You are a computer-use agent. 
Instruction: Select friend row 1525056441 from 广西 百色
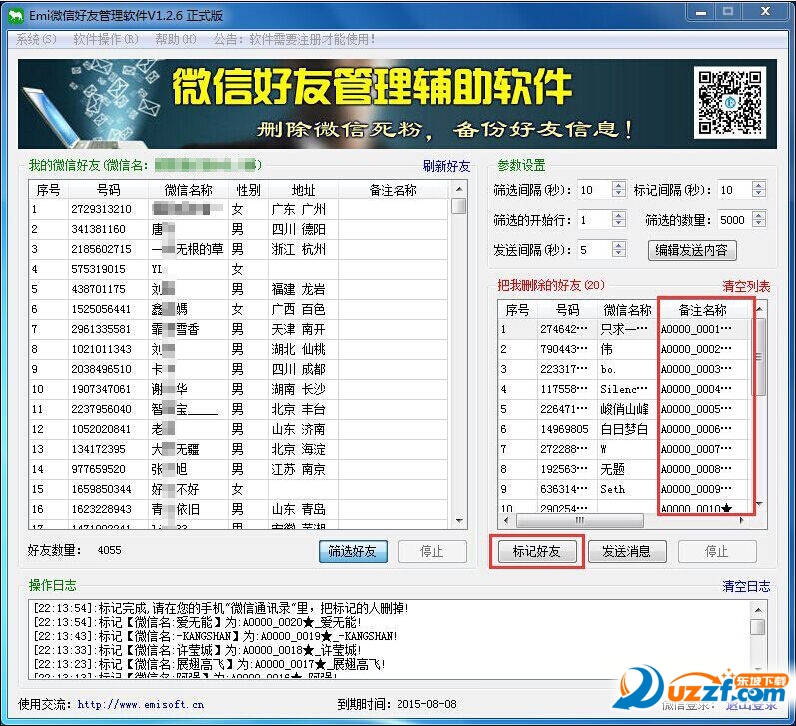point(239,309)
